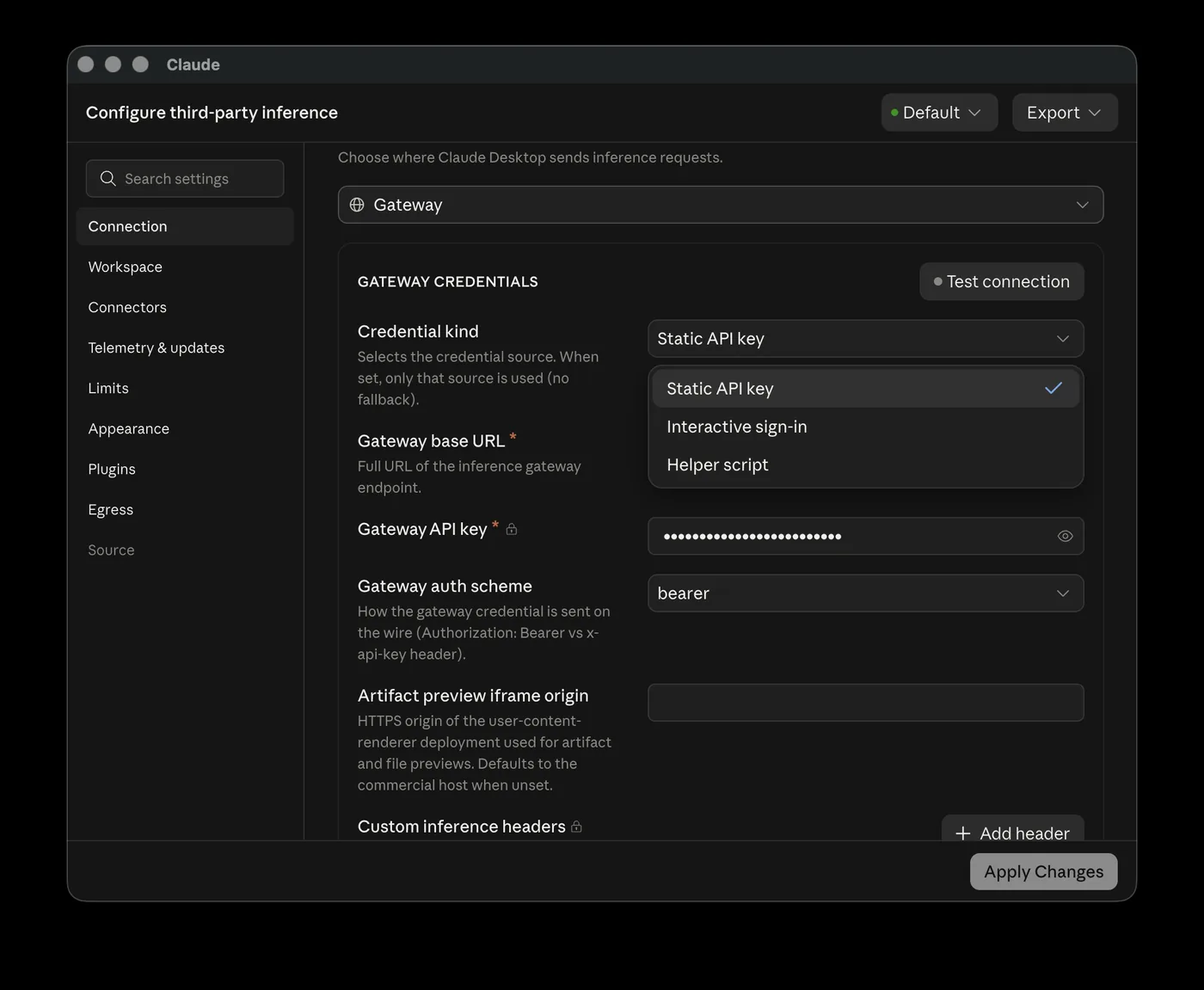Select Static API key option
1204x990 pixels.
(x=865, y=389)
